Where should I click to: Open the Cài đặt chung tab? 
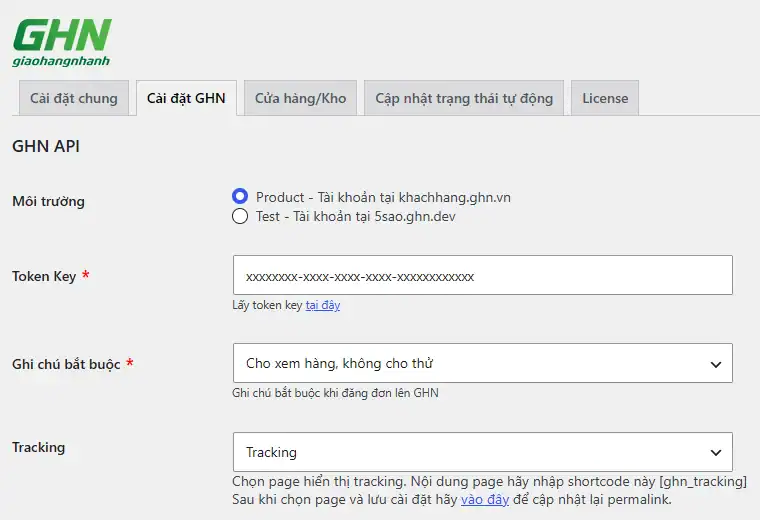74,98
